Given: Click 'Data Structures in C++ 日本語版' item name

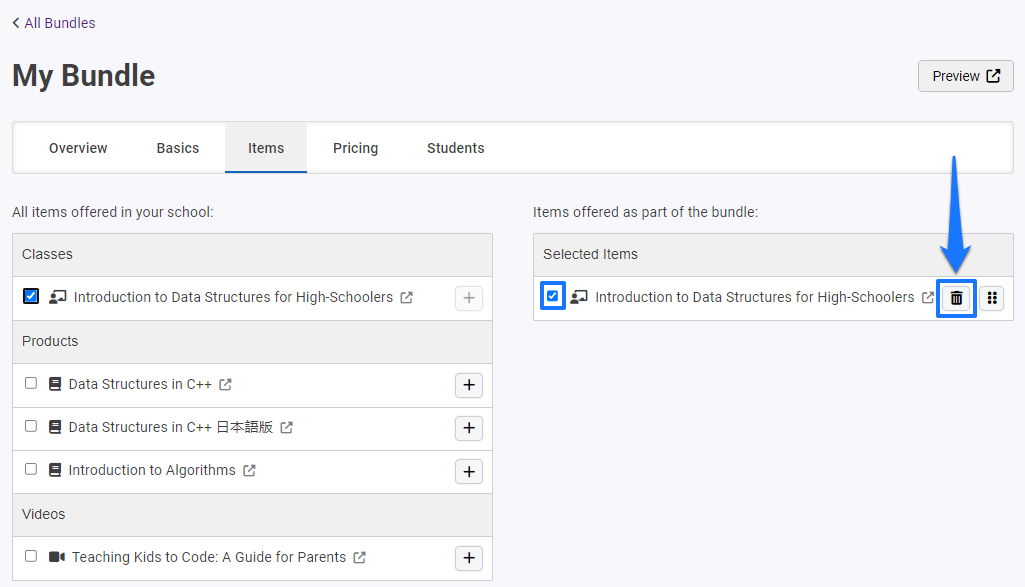Looking at the screenshot, I should 171,428.
